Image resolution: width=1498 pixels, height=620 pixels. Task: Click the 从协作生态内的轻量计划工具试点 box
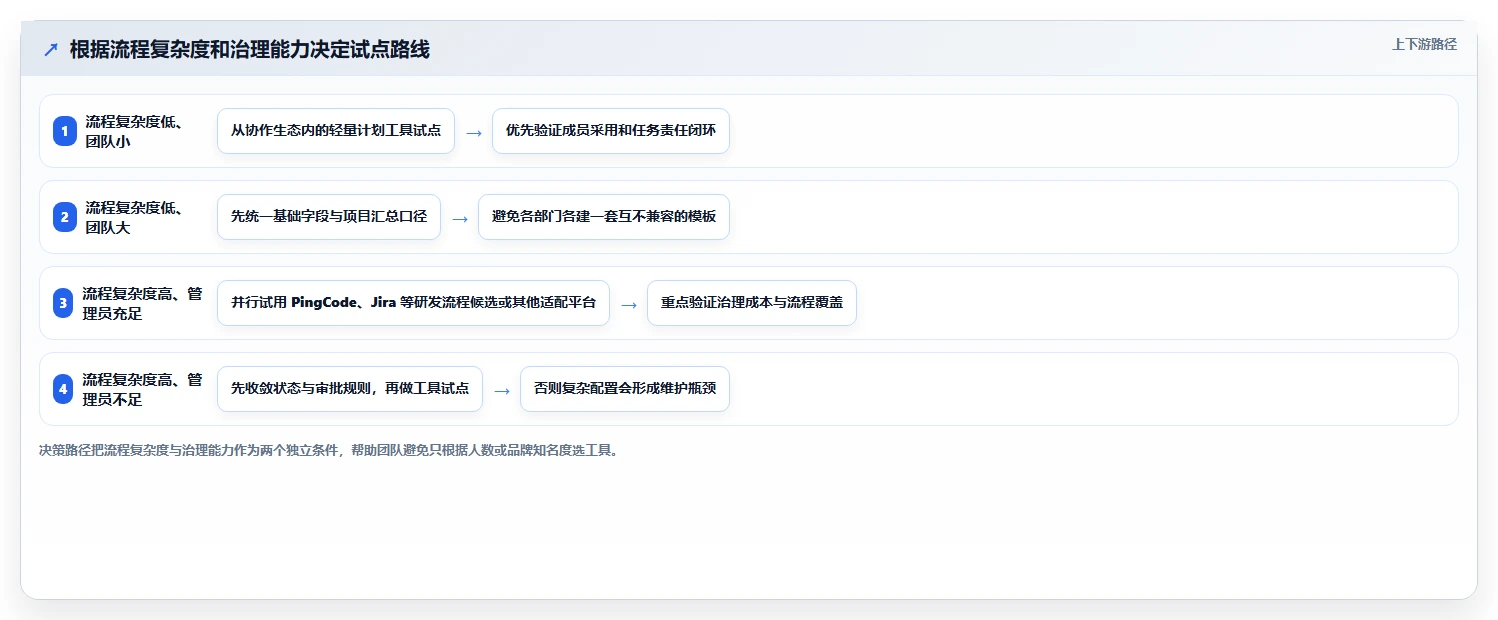click(x=336, y=131)
